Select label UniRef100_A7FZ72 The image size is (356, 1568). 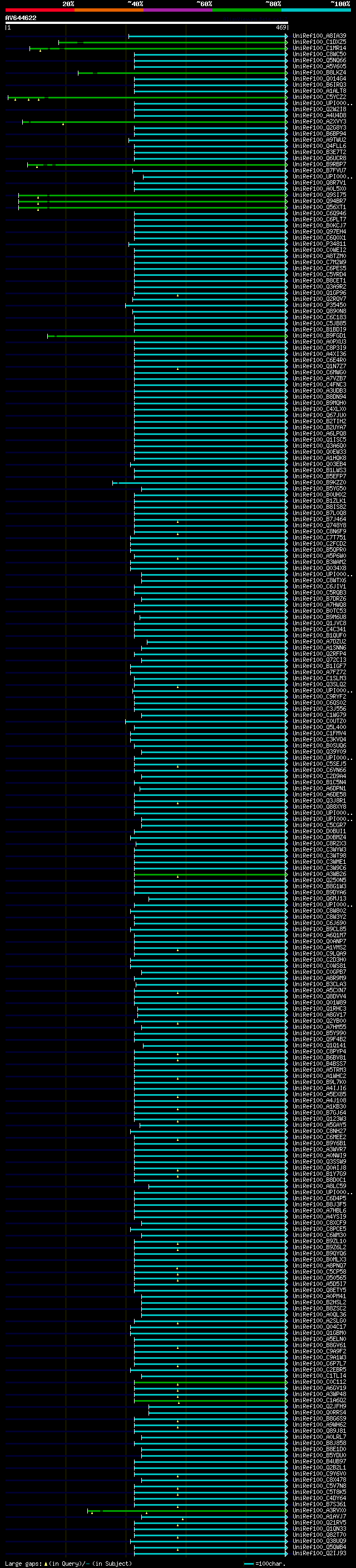pos(319,672)
